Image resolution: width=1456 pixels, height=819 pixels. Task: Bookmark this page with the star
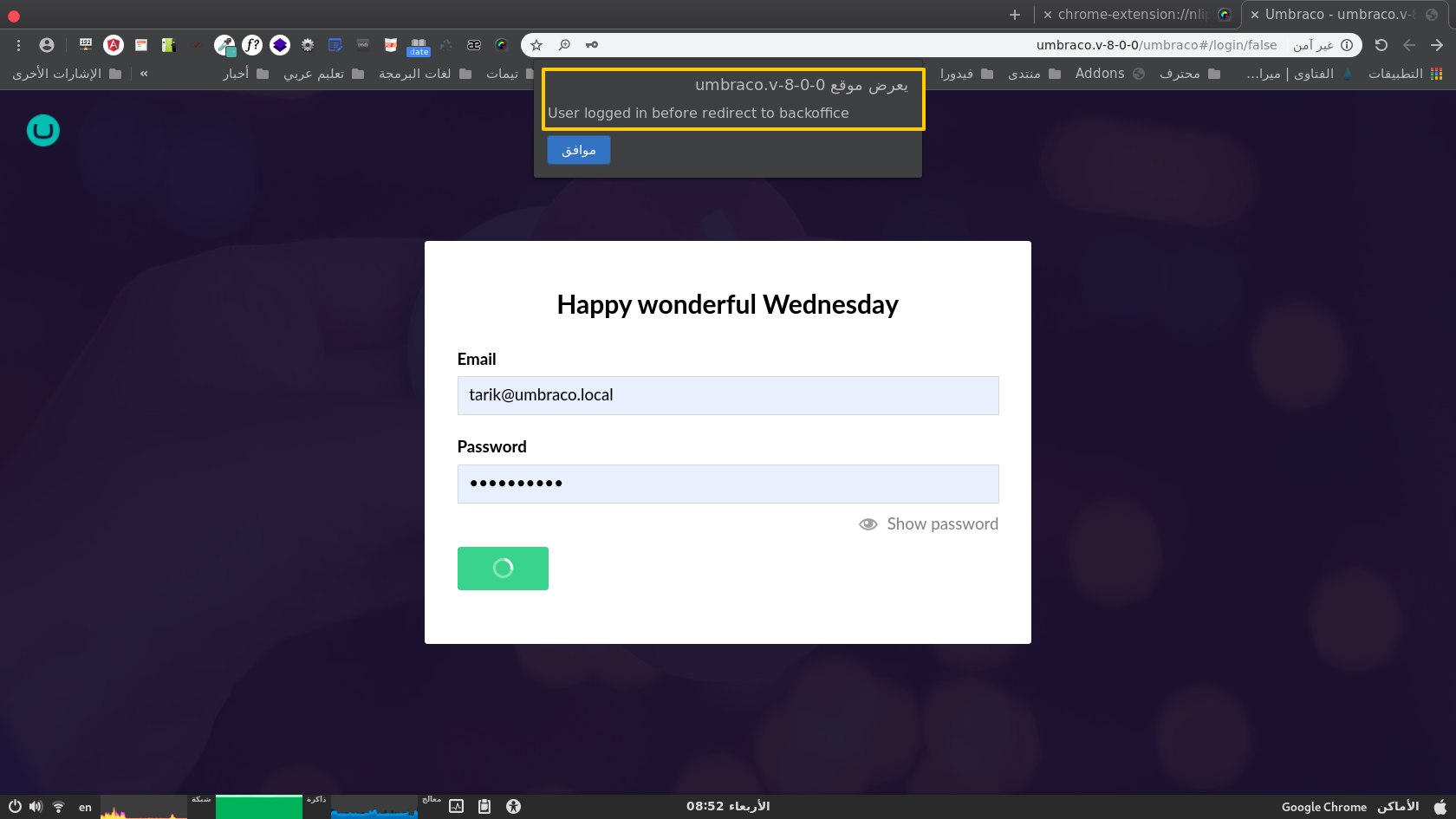click(x=536, y=45)
